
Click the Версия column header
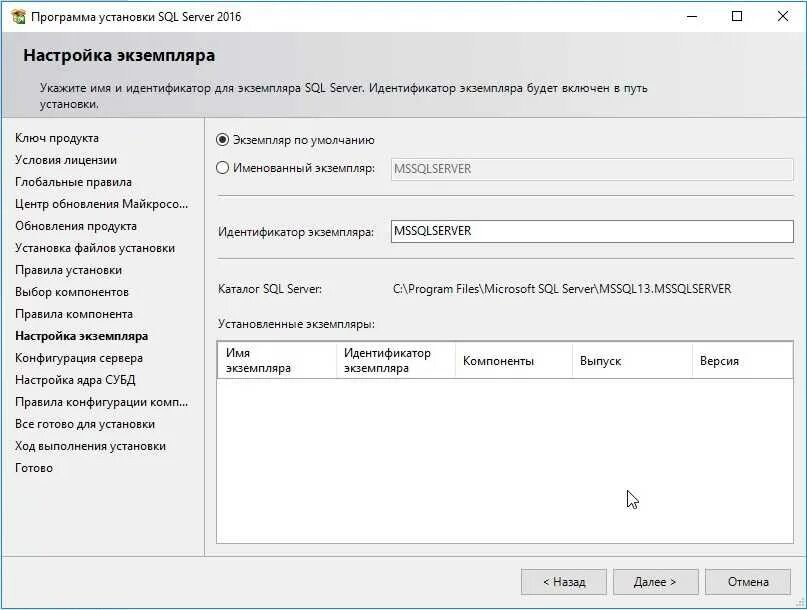[x=742, y=360]
